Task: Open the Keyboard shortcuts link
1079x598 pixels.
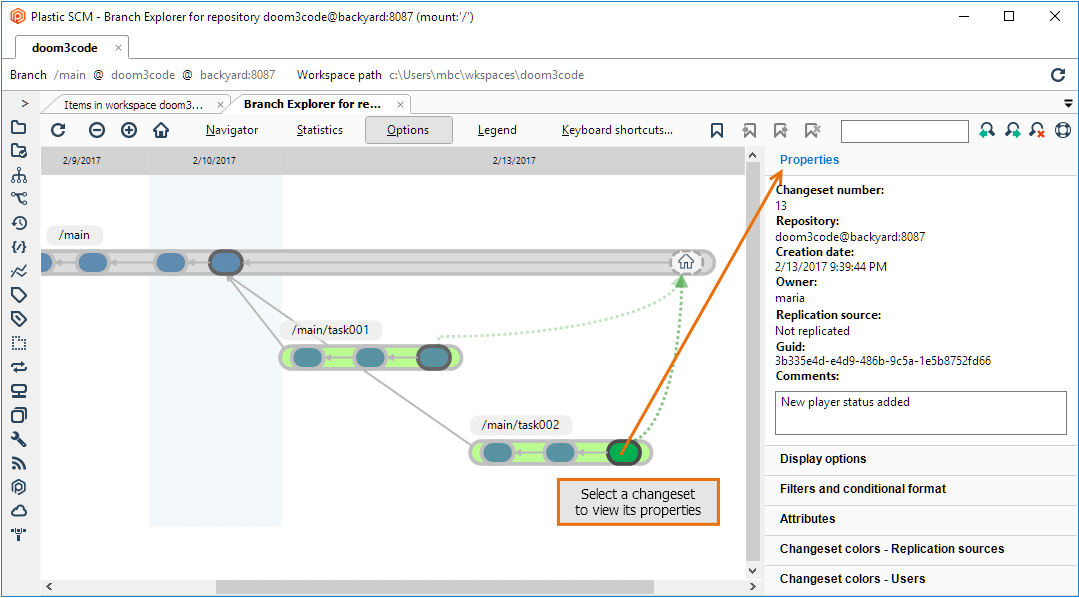Action: pyautogui.click(x=617, y=130)
